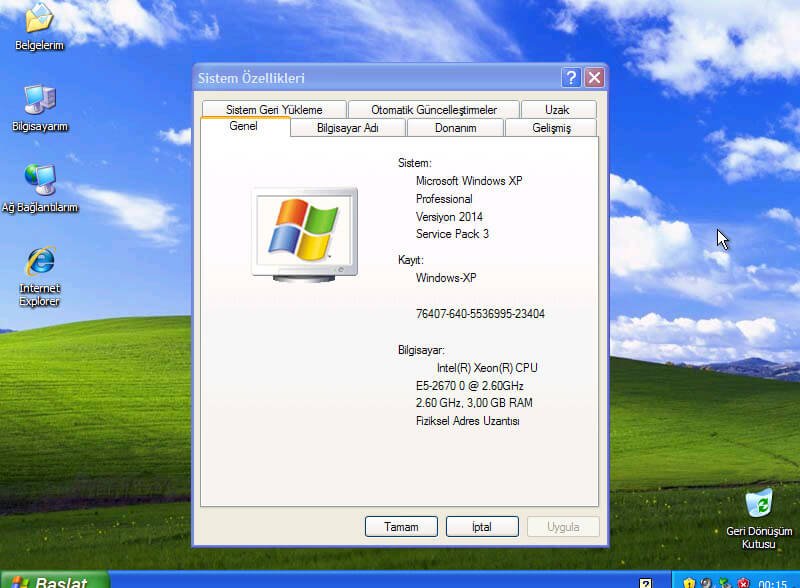
Task: Click the grey round tray icon
Action: click(707, 583)
